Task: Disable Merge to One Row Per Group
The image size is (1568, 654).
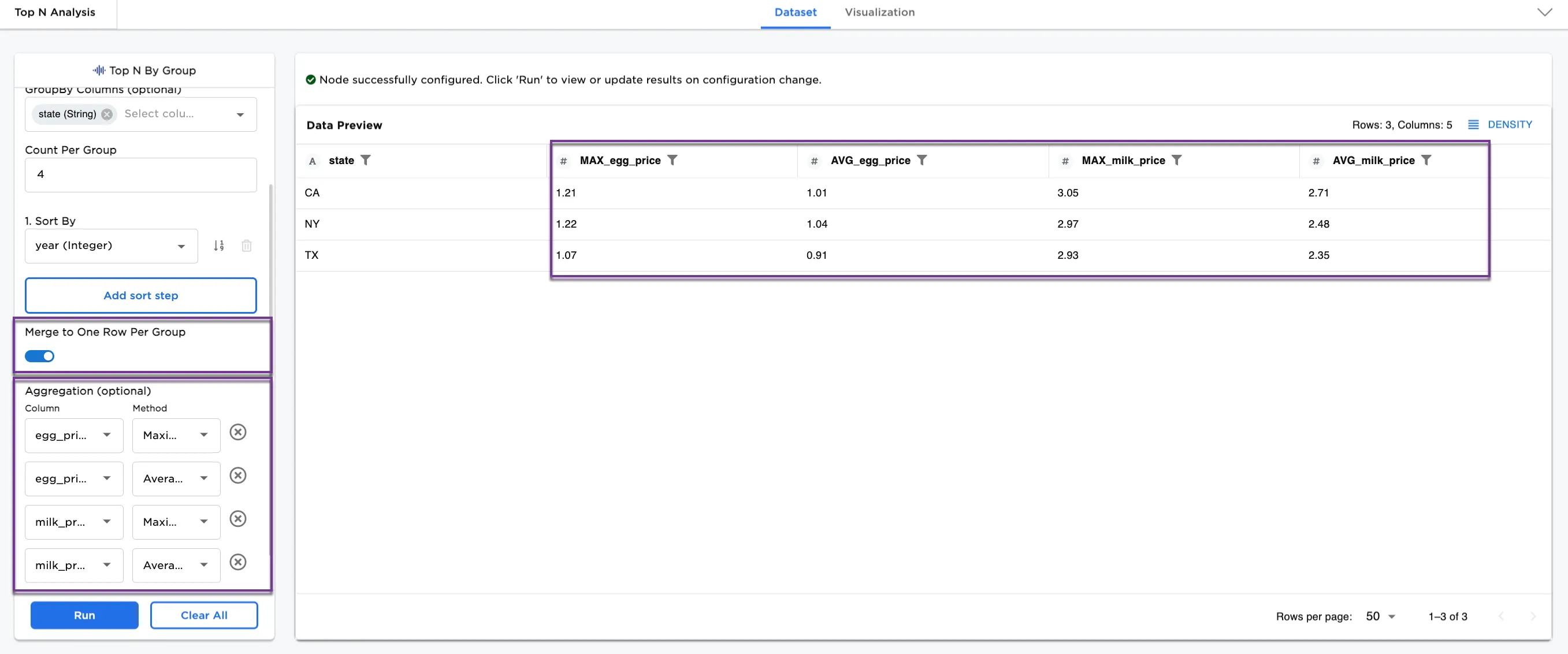Action: coord(39,356)
